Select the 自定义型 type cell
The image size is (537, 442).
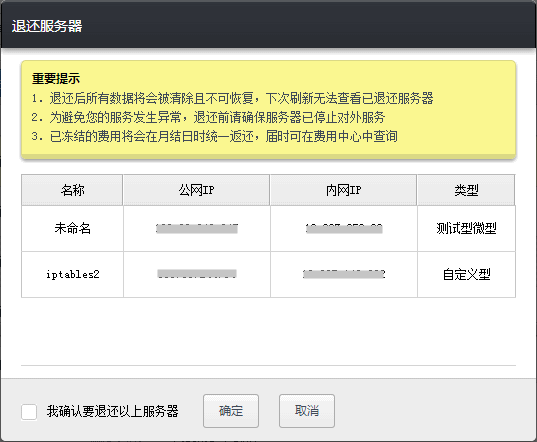(466, 275)
